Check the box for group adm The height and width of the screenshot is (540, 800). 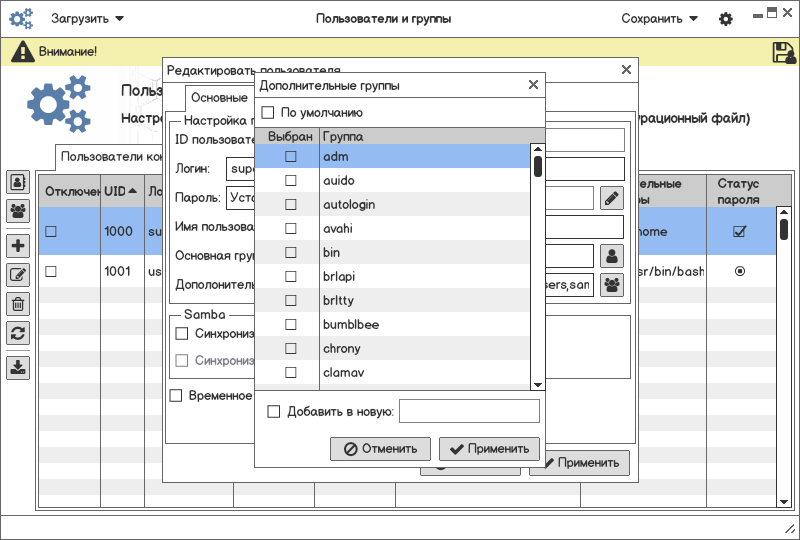[x=291, y=157]
